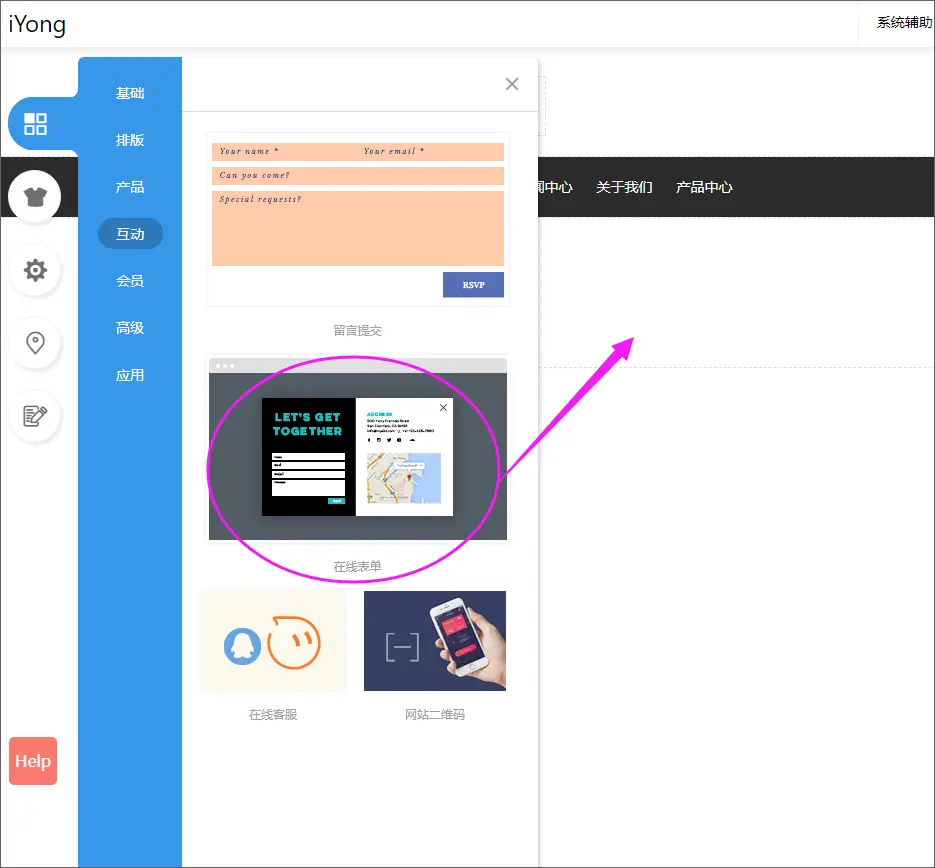Switch to the 高级 category
Viewport: 935px width, 868px height.
point(130,328)
